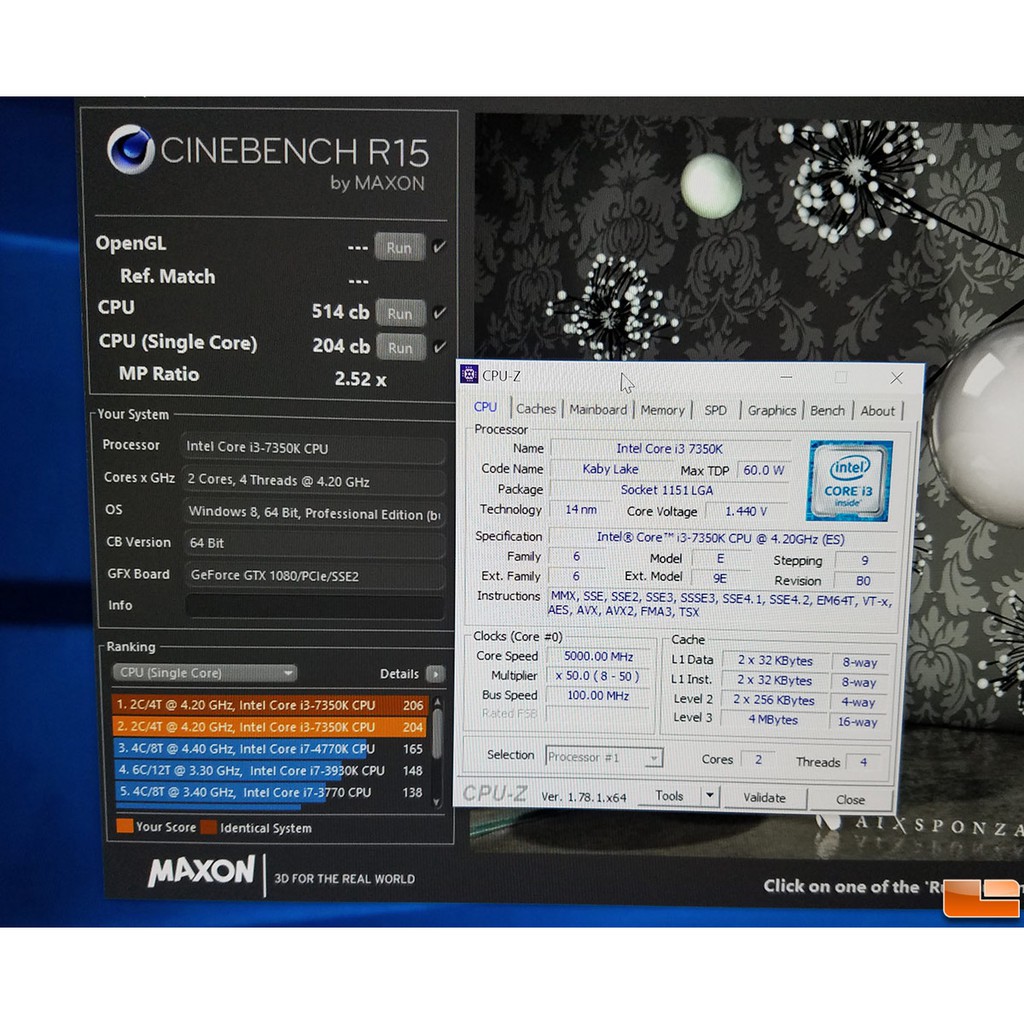Open the Mainboard tab
Image resolution: width=1024 pixels, height=1024 pixels.
point(598,409)
